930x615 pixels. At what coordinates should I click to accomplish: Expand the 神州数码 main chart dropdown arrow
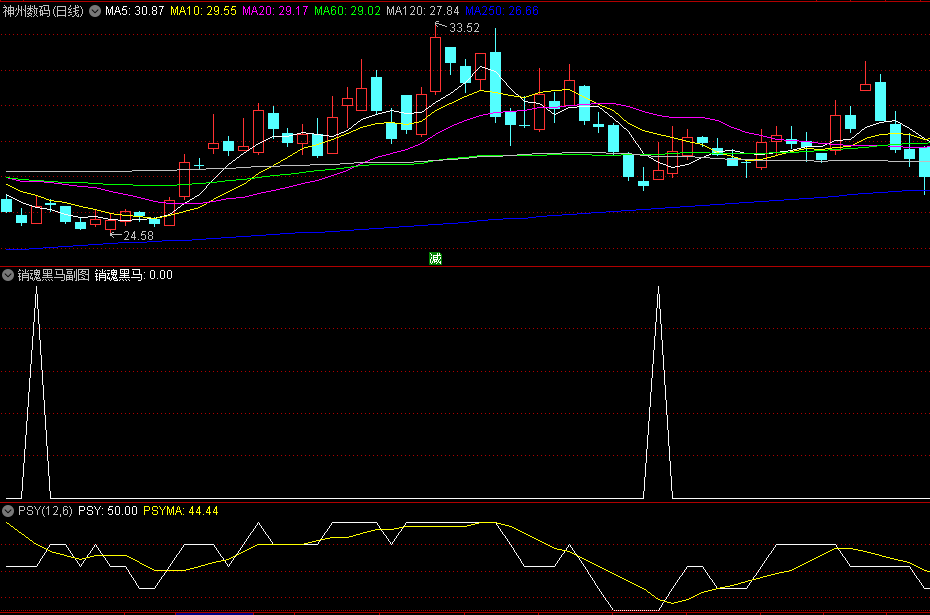pyautogui.click(x=95, y=11)
